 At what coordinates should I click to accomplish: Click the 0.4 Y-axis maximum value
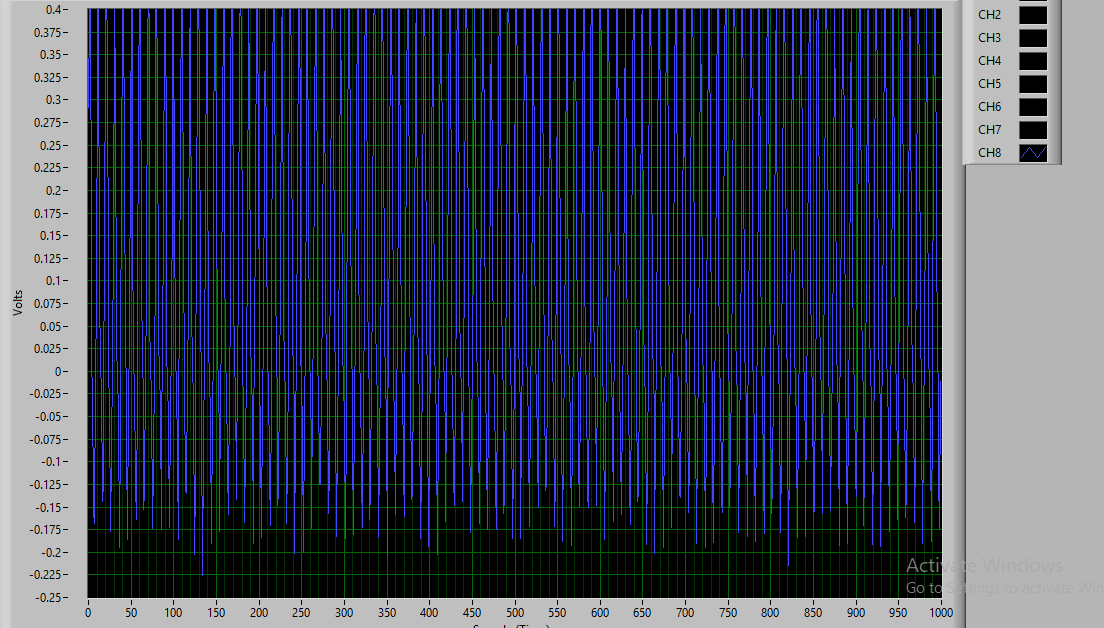[54, 10]
